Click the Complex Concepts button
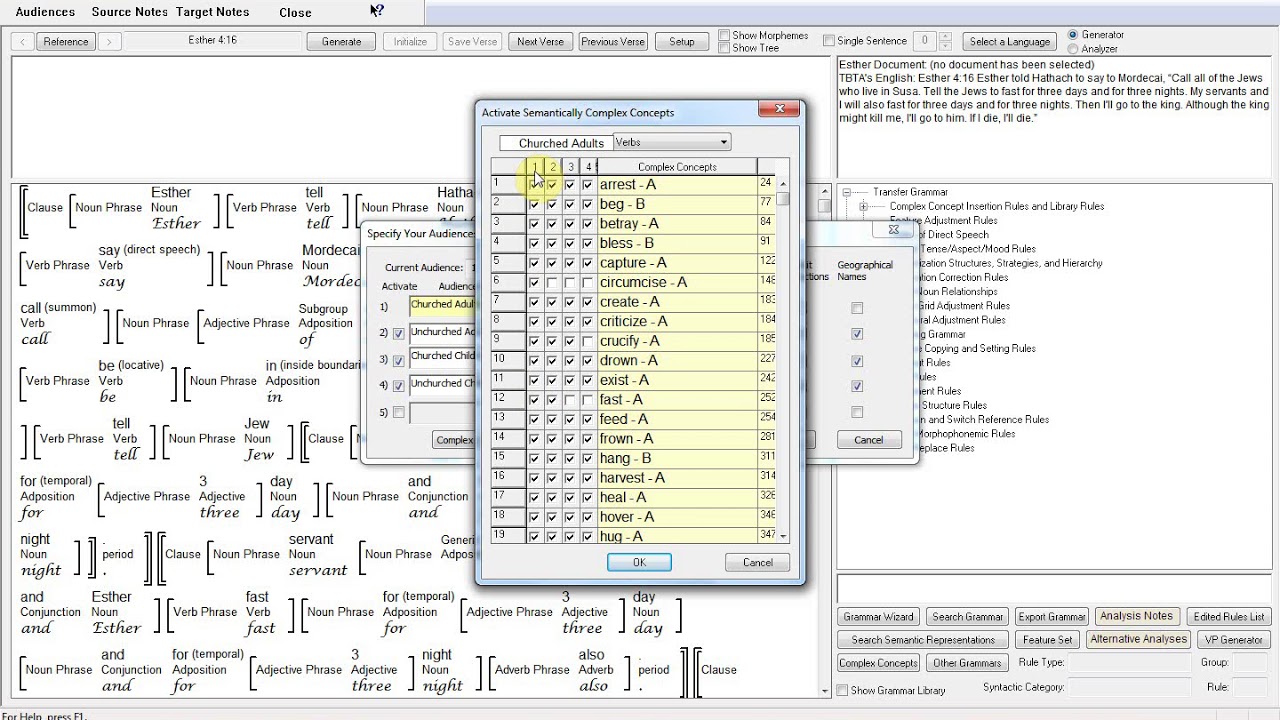The image size is (1280, 720). coord(878,663)
